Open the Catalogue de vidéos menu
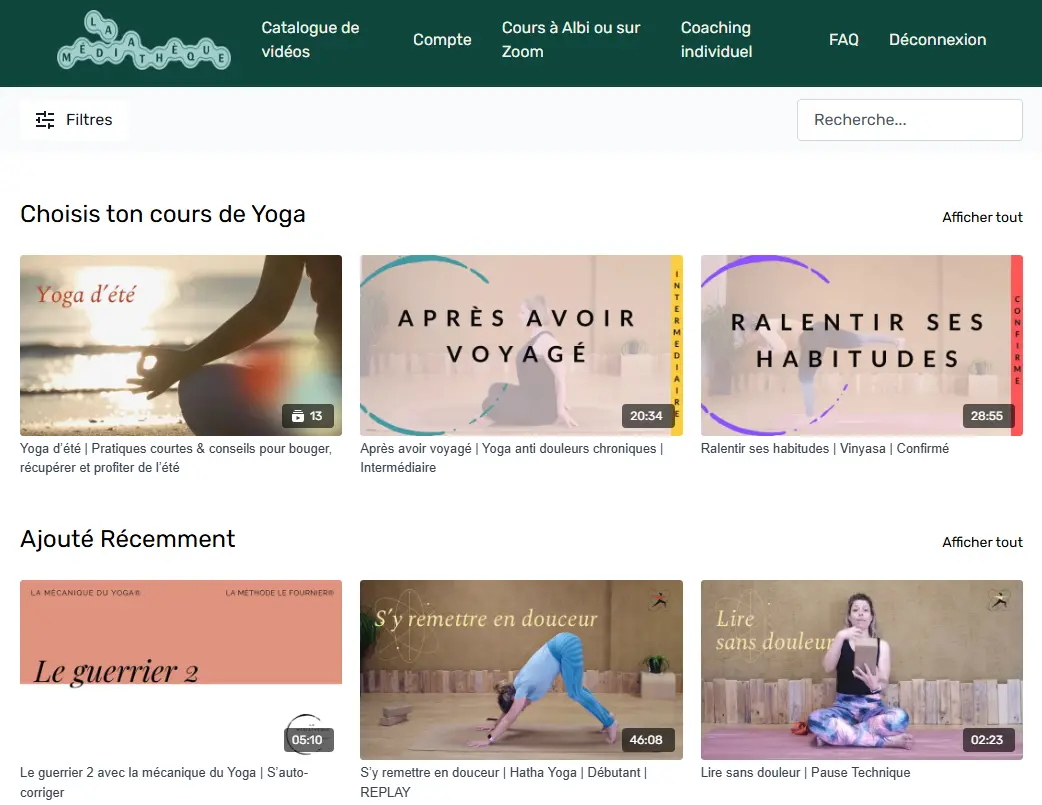1042x805 pixels. point(310,39)
